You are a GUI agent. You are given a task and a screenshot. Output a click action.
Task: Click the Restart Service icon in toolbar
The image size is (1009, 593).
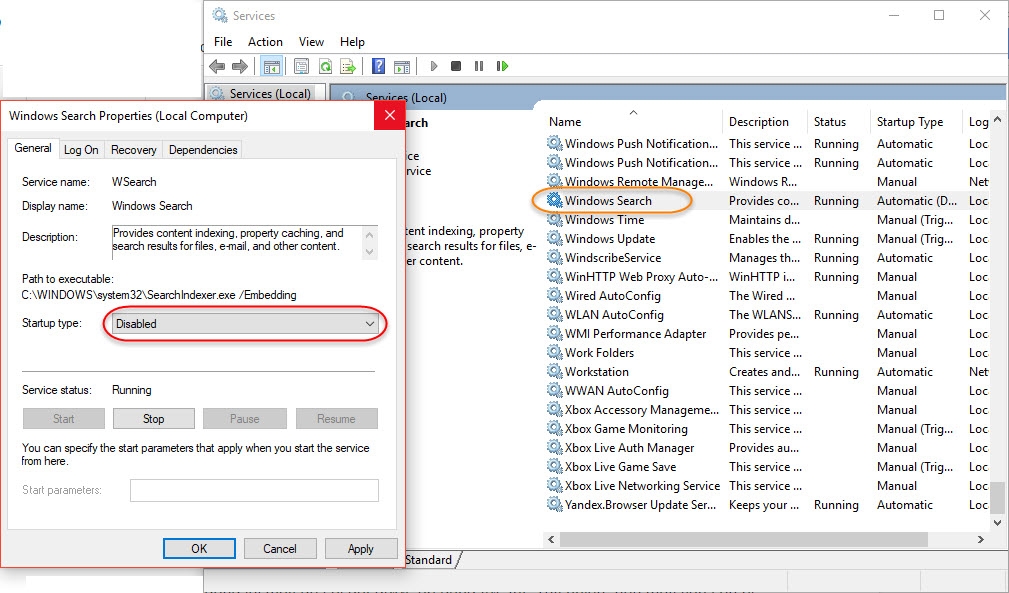[503, 66]
